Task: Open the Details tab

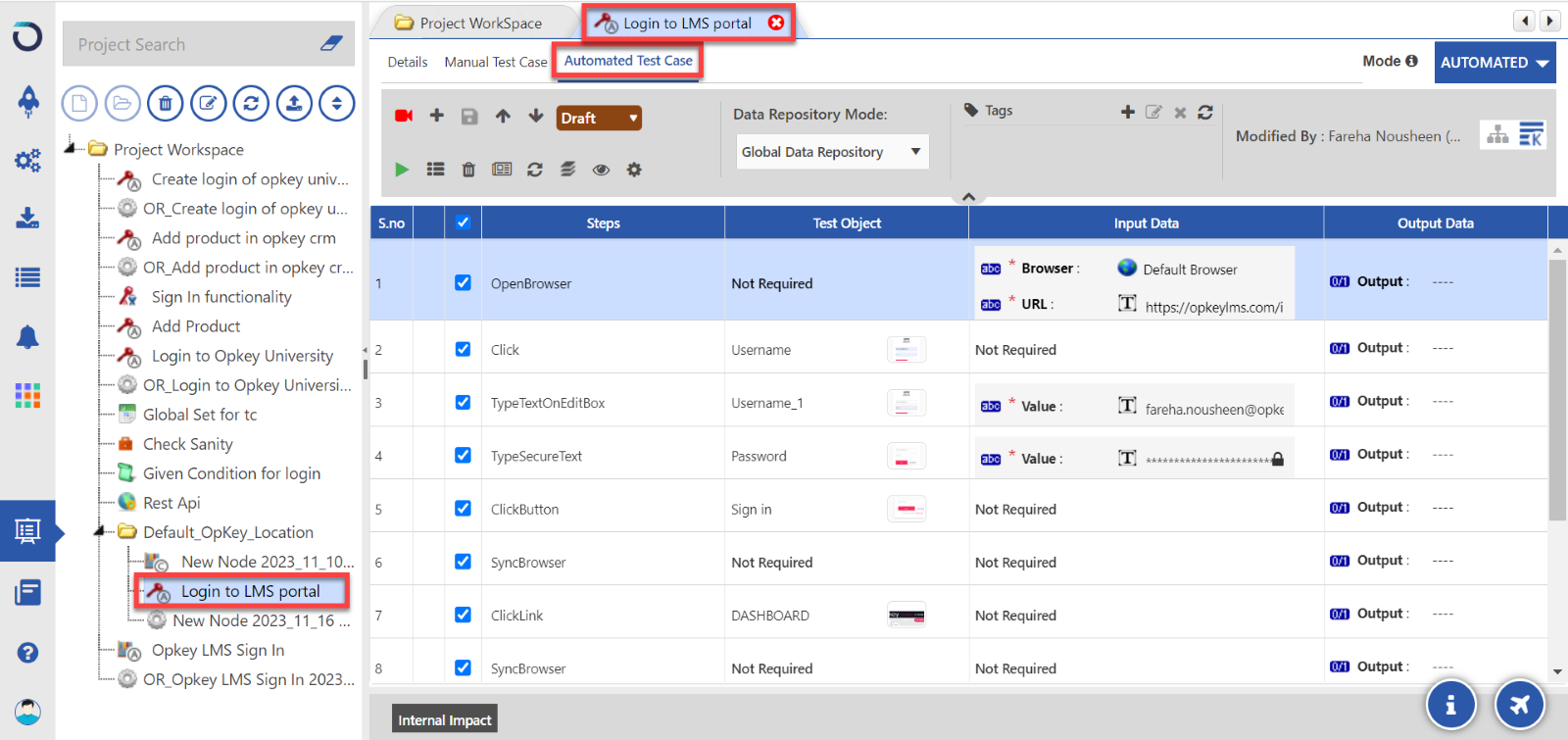Action: [x=408, y=62]
